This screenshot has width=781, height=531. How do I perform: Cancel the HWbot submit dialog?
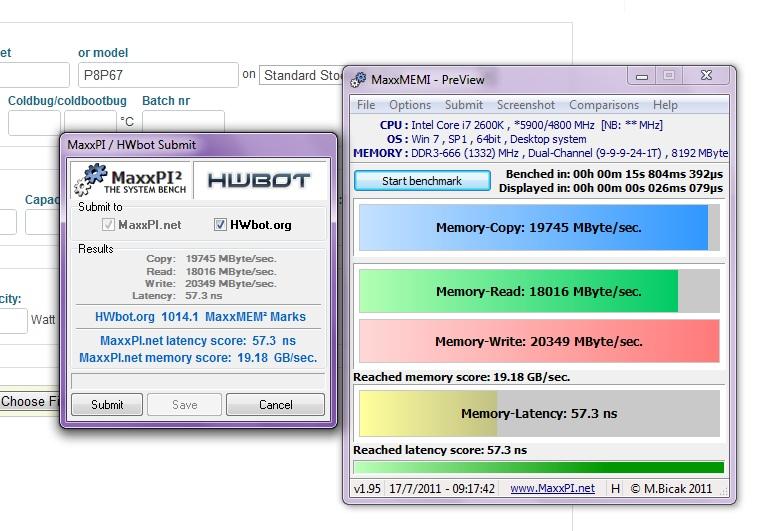(x=275, y=404)
